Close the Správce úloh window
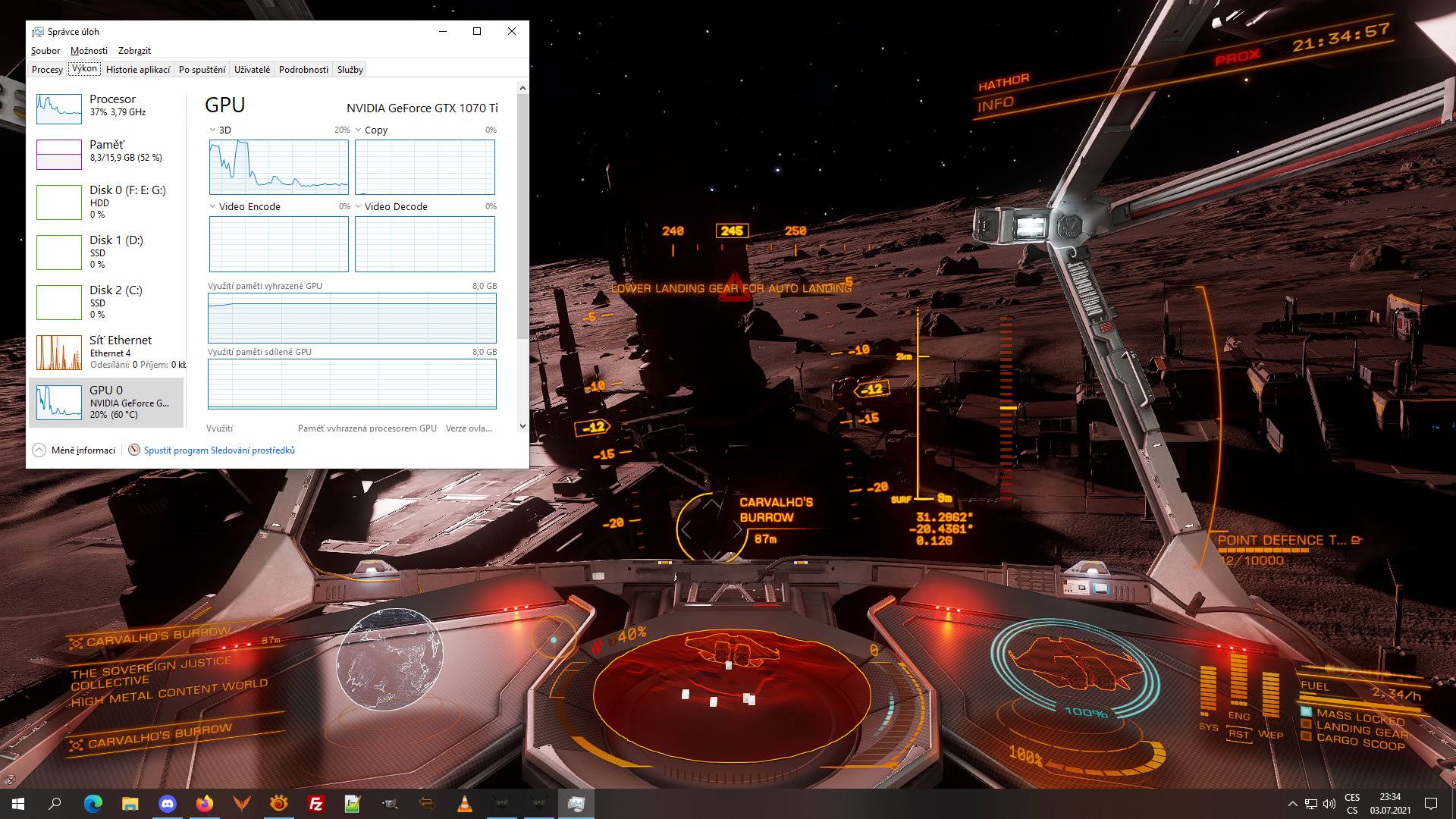This screenshot has height=819, width=1456. tap(512, 32)
